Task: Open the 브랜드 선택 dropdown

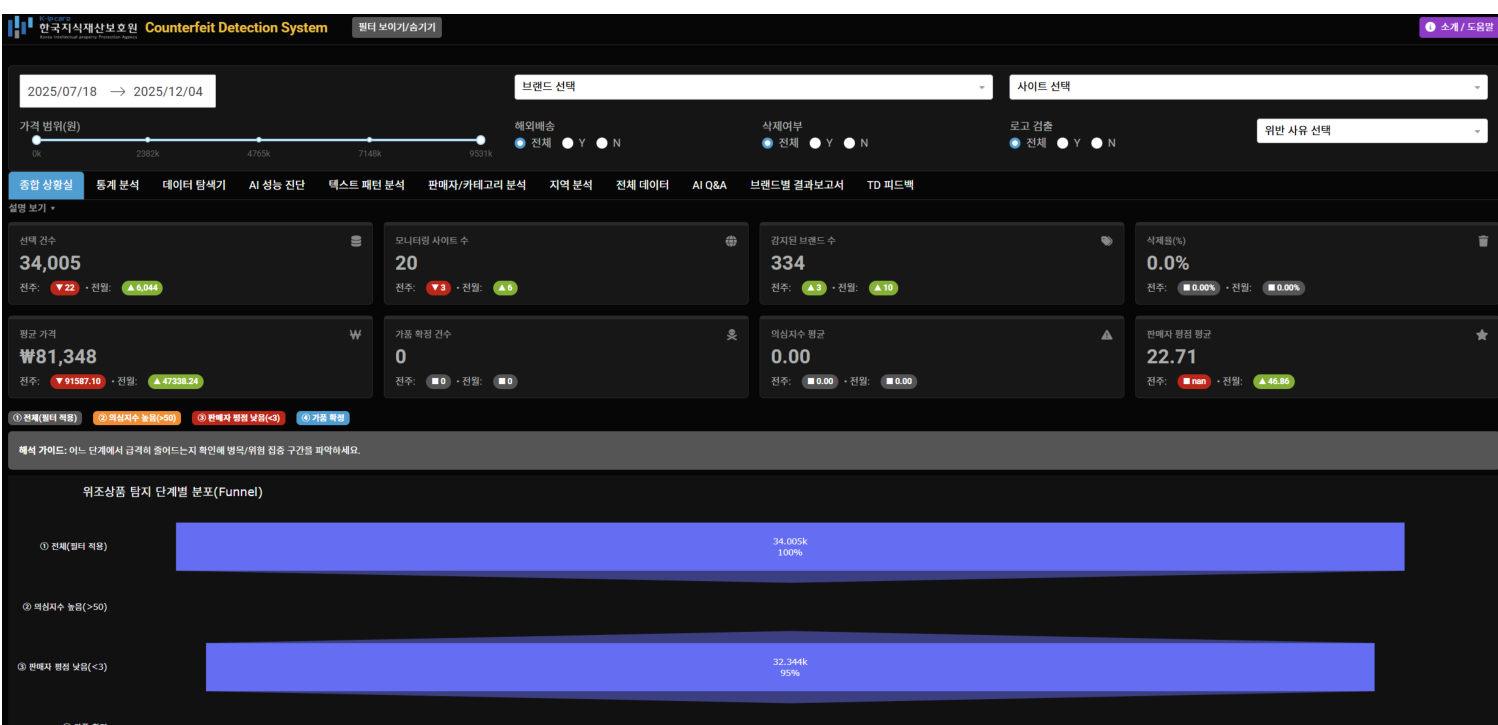Action: coord(750,85)
